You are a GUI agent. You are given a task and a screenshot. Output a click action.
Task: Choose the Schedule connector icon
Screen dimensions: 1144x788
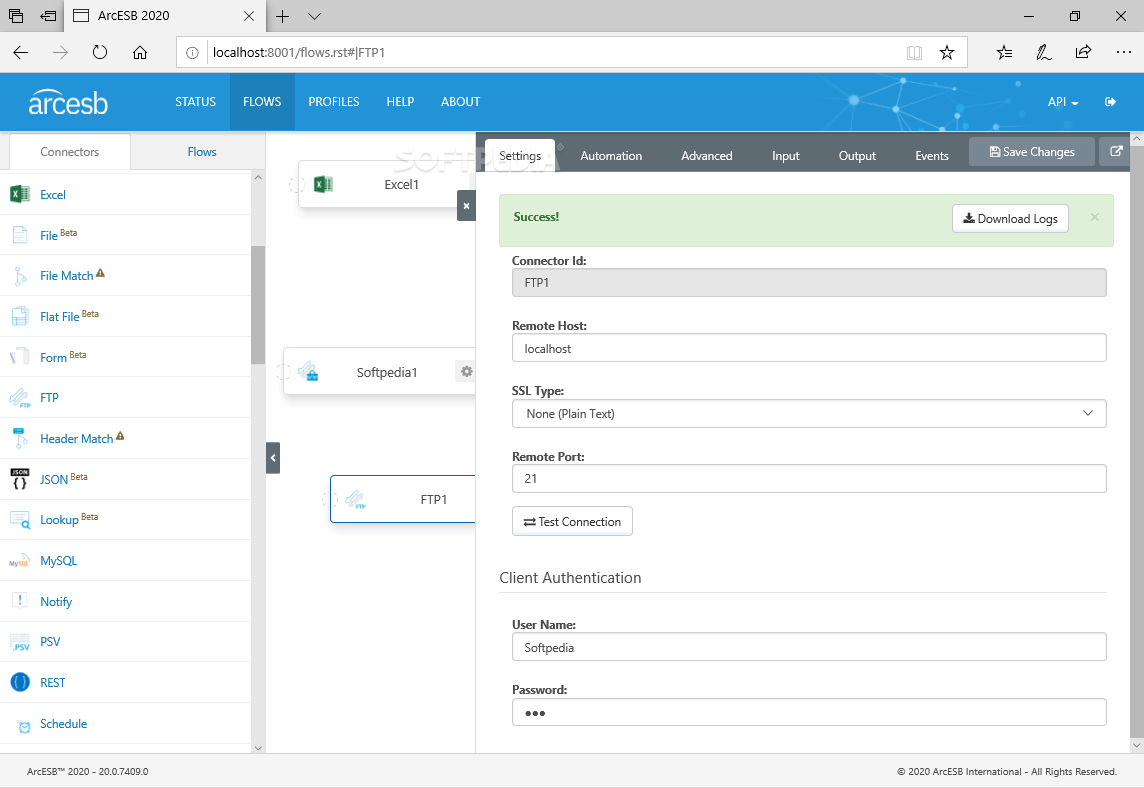pyautogui.click(x=24, y=726)
